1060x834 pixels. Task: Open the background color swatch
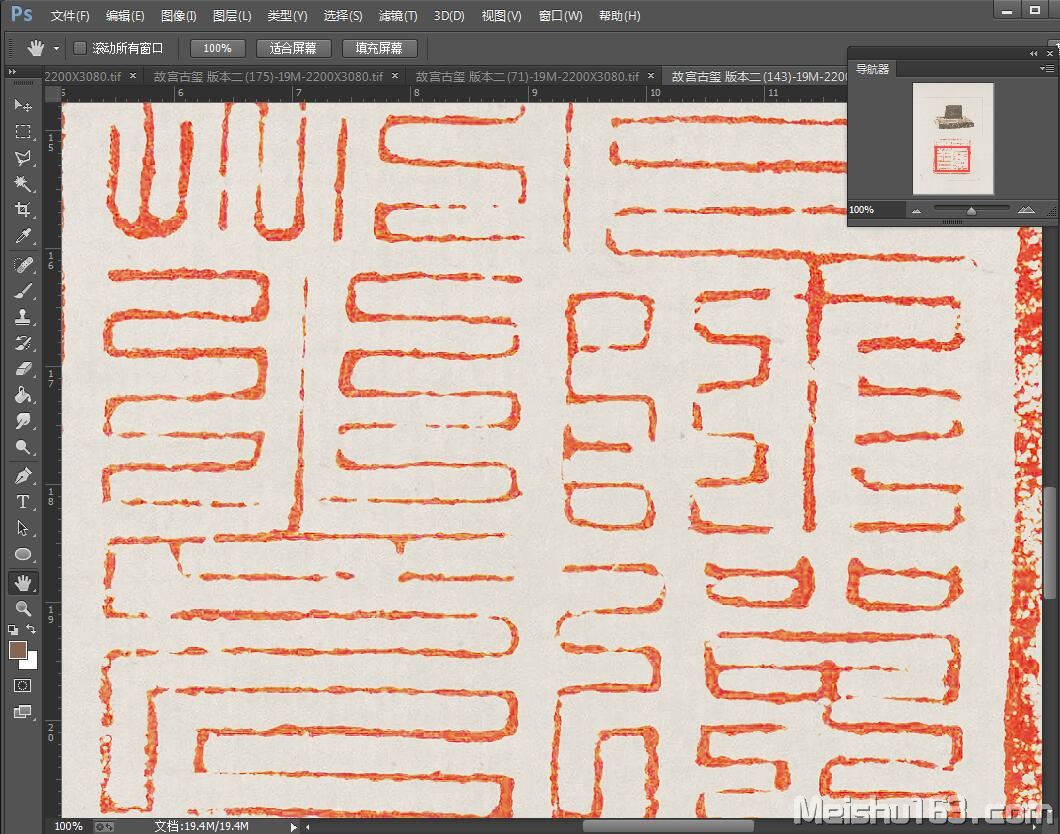click(31, 662)
